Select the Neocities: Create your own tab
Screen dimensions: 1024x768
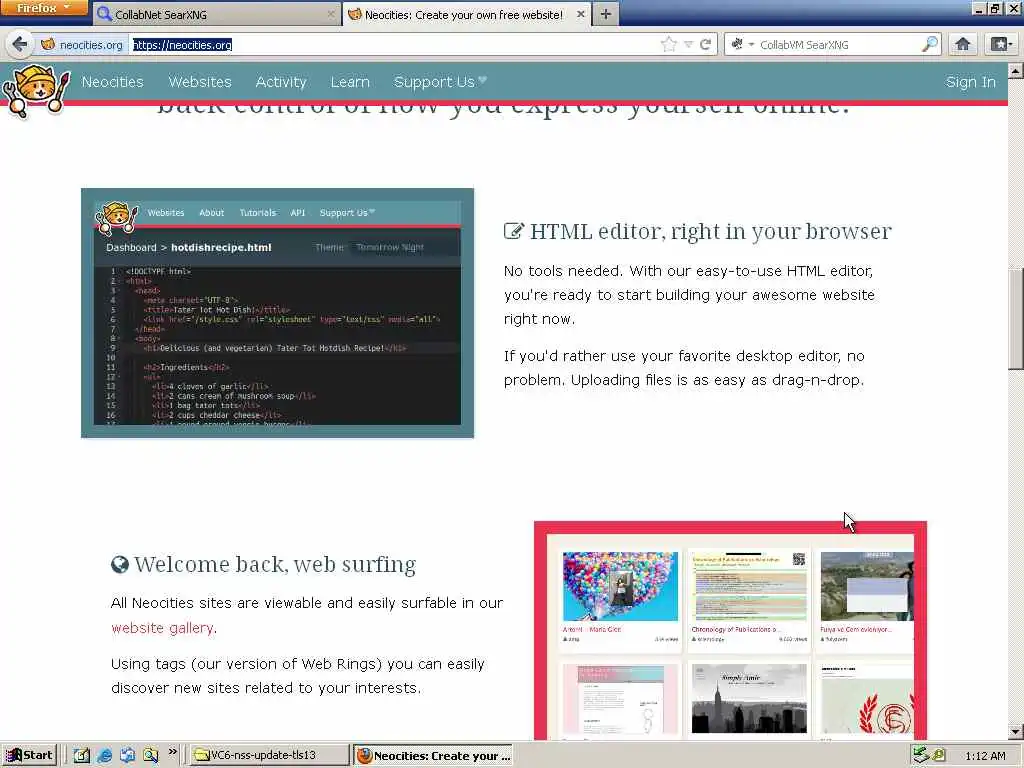466,14
